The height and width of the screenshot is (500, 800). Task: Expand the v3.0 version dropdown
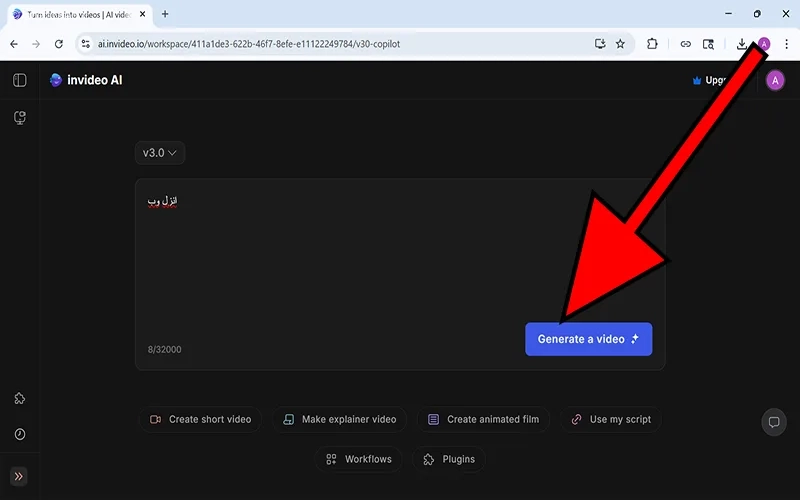tap(160, 153)
